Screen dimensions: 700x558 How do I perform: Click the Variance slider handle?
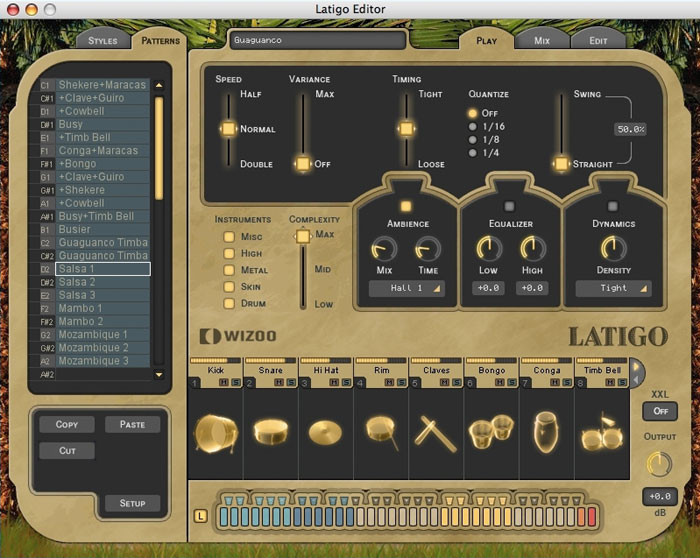click(x=303, y=164)
